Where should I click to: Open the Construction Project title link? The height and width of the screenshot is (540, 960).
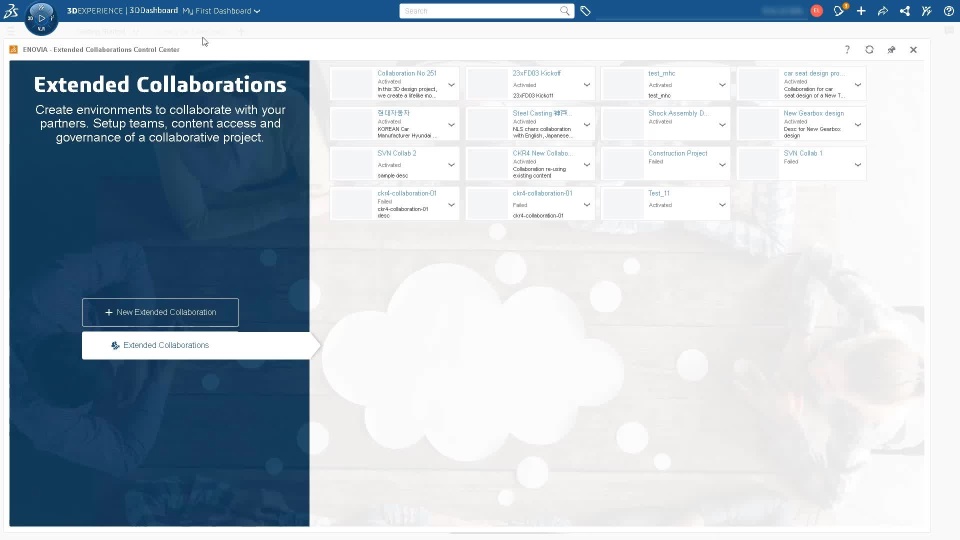pos(678,154)
